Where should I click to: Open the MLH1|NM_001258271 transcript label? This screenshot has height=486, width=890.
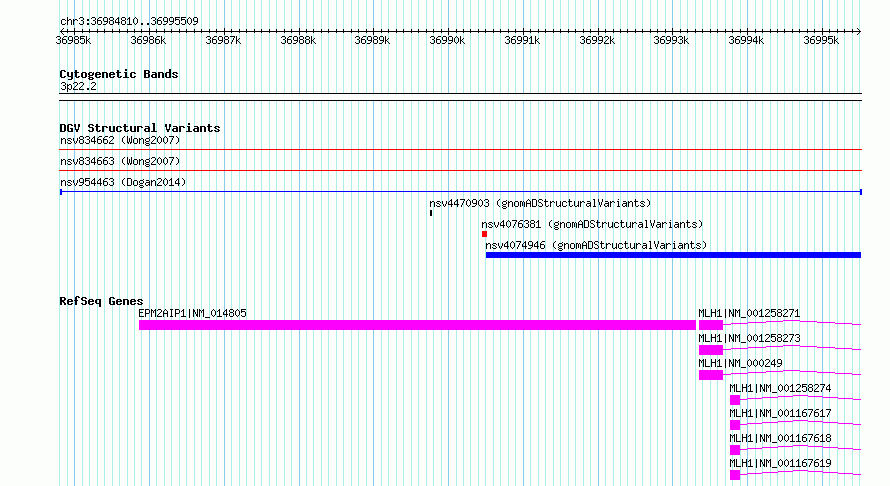click(749, 313)
